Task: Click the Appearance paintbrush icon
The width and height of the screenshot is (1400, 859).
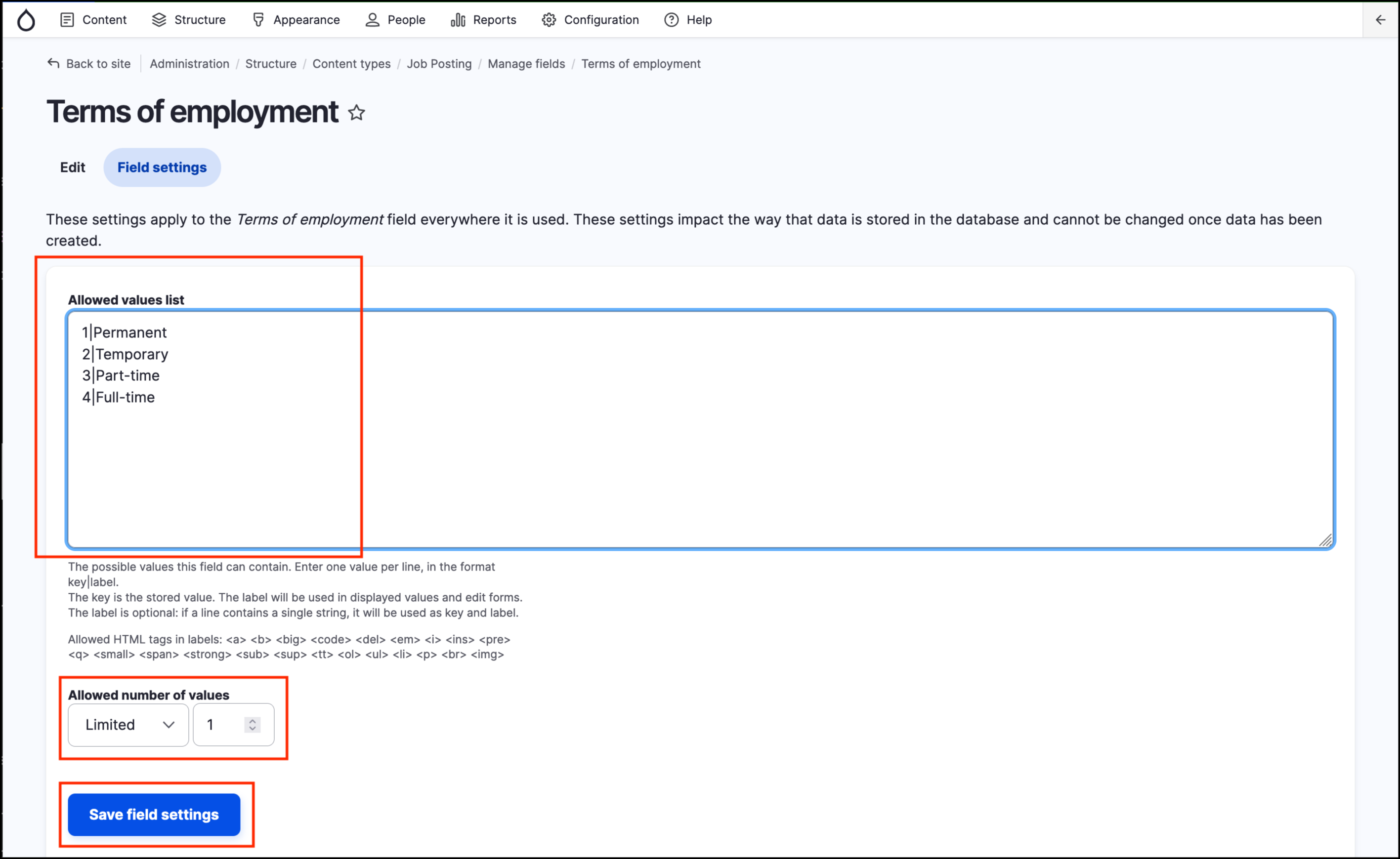Action: point(258,19)
